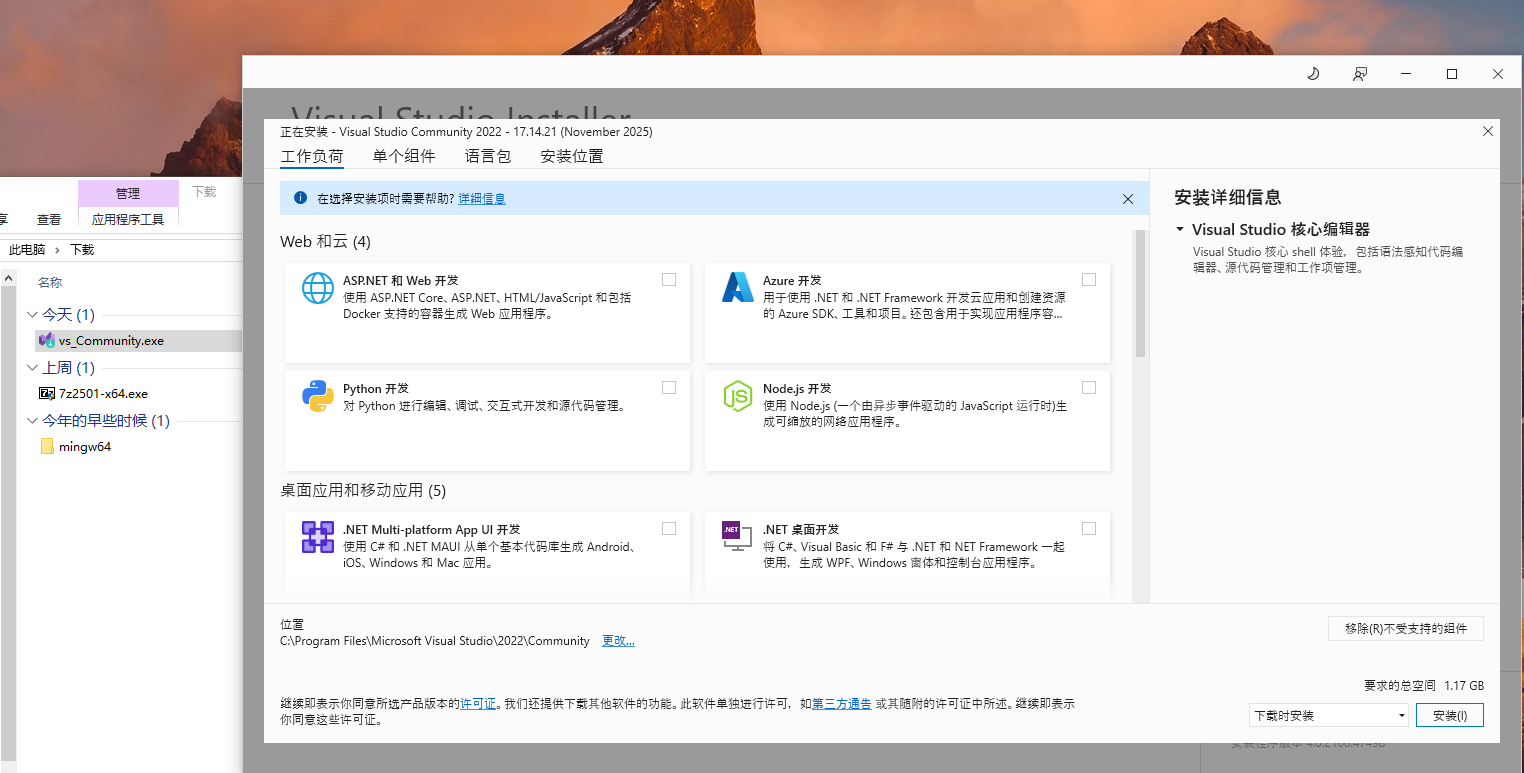Click the .NET MAUI workload icon
Viewport: 1524px width, 773px height.
tap(318, 537)
